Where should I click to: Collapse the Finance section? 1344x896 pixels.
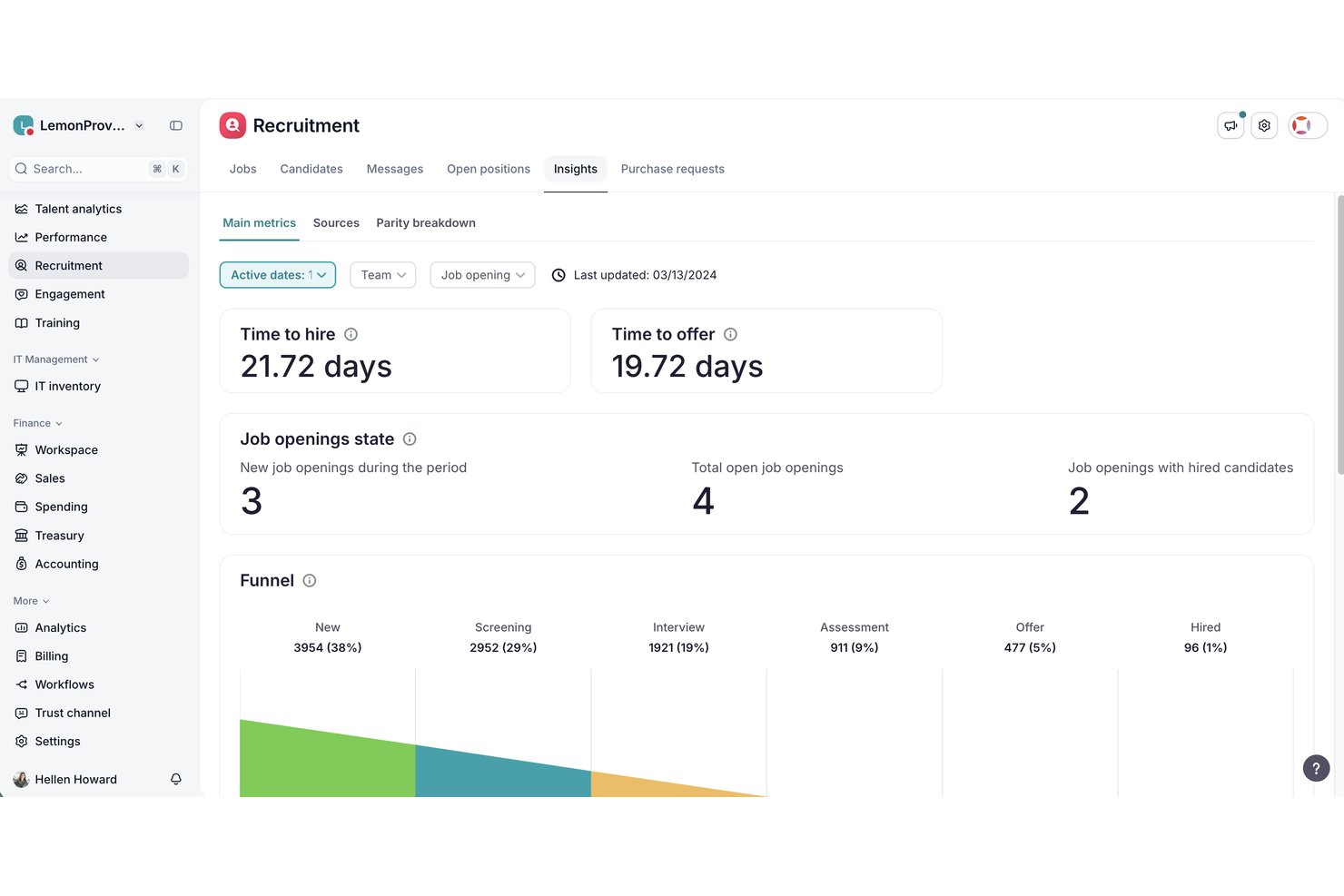(38, 423)
